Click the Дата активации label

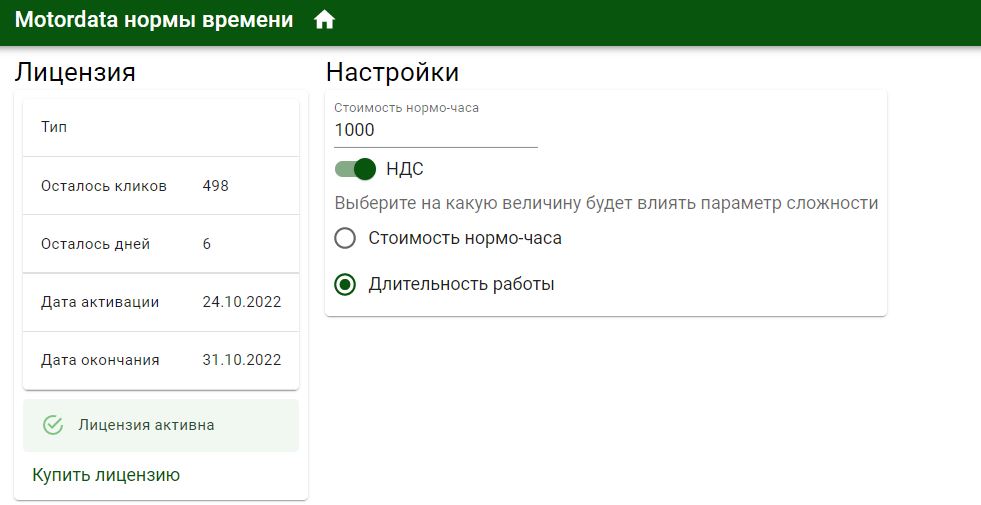pos(100,302)
